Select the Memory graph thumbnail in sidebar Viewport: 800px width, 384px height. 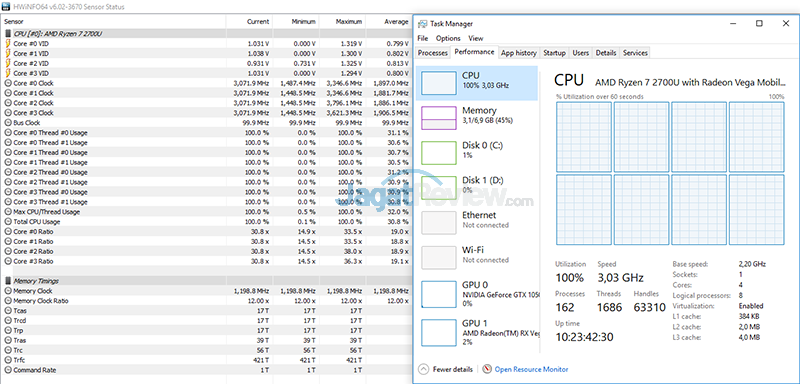coord(439,118)
